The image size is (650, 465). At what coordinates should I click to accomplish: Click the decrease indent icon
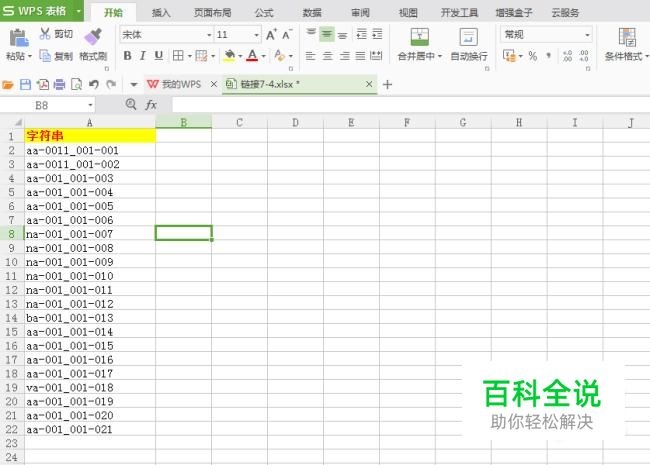361,34
